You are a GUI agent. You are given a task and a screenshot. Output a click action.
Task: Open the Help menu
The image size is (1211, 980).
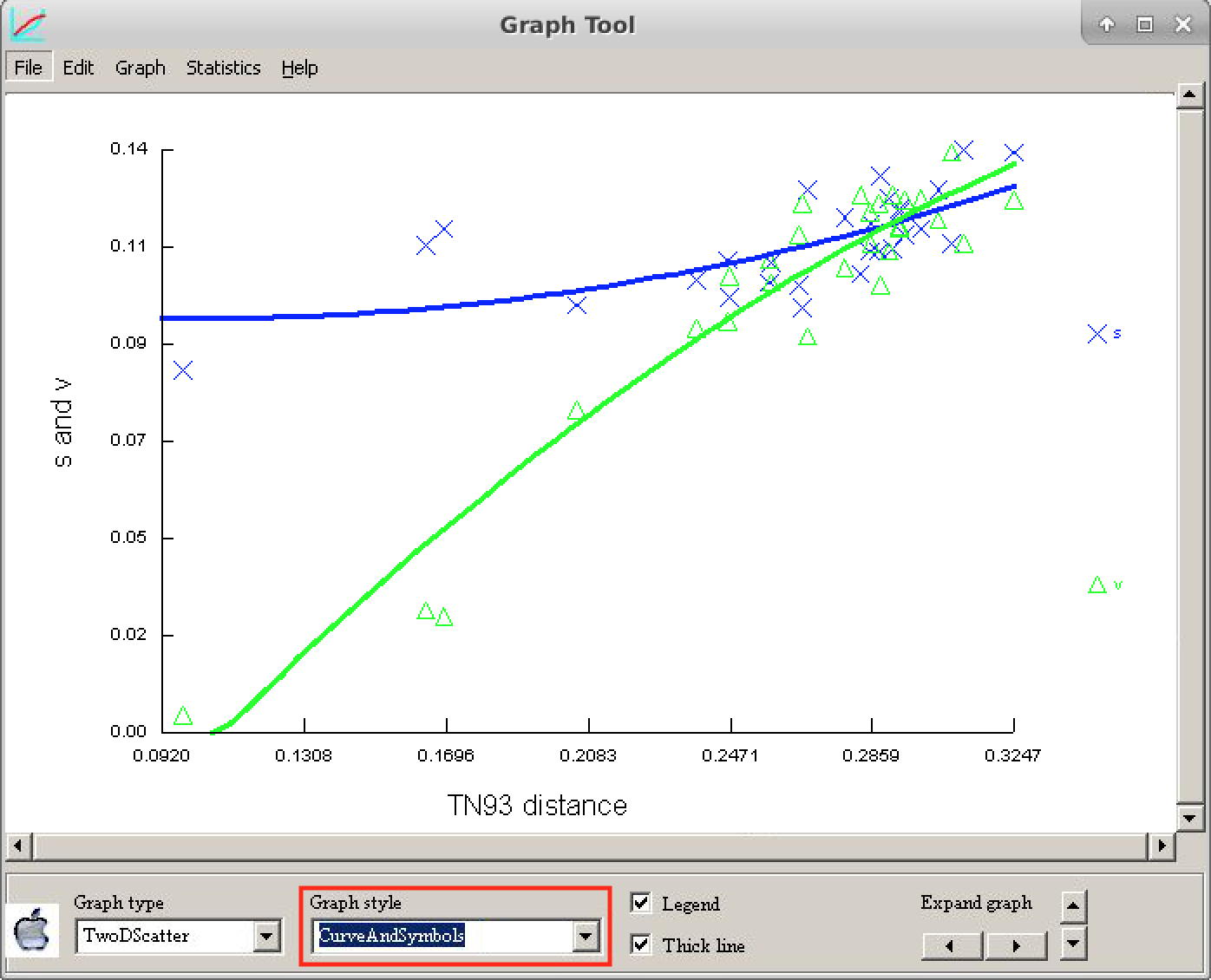click(x=298, y=68)
